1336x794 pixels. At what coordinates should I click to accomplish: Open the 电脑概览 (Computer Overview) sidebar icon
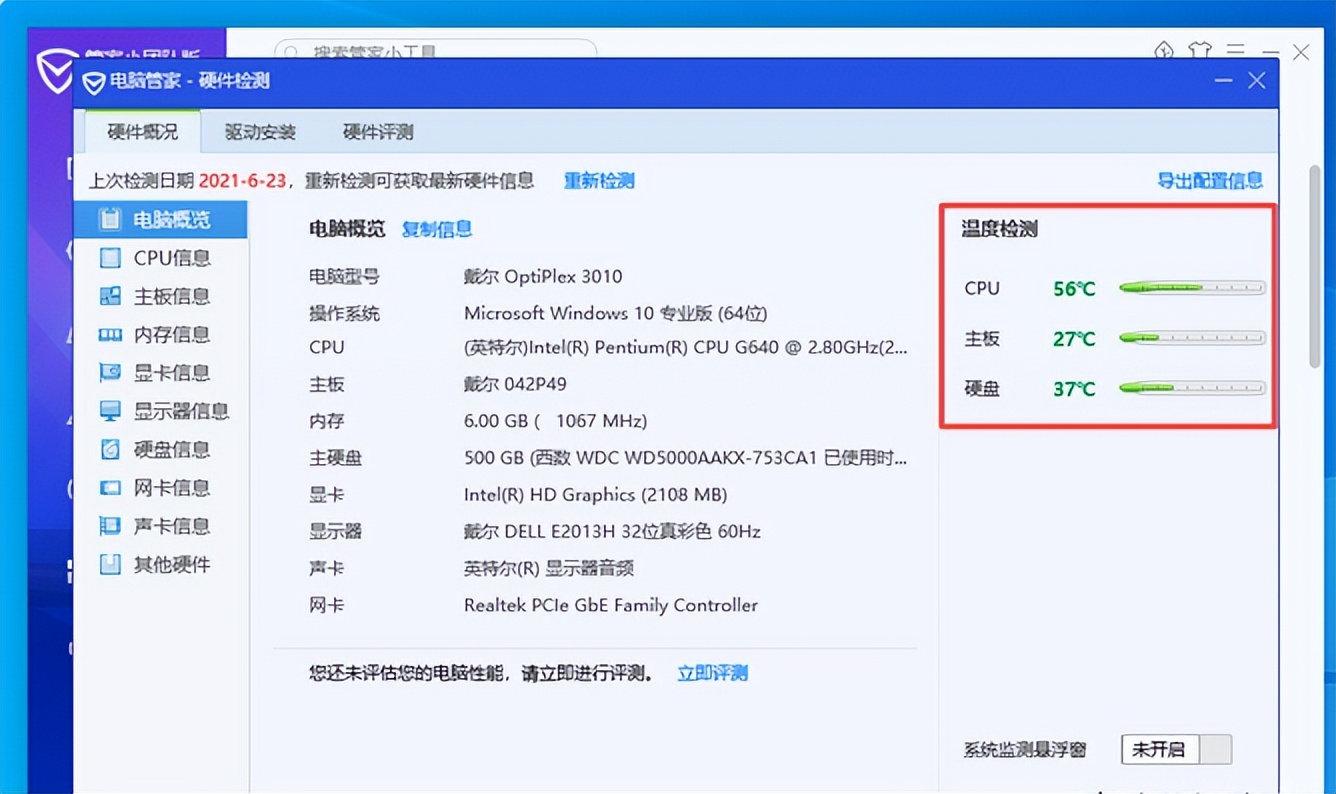pyautogui.click(x=160, y=219)
